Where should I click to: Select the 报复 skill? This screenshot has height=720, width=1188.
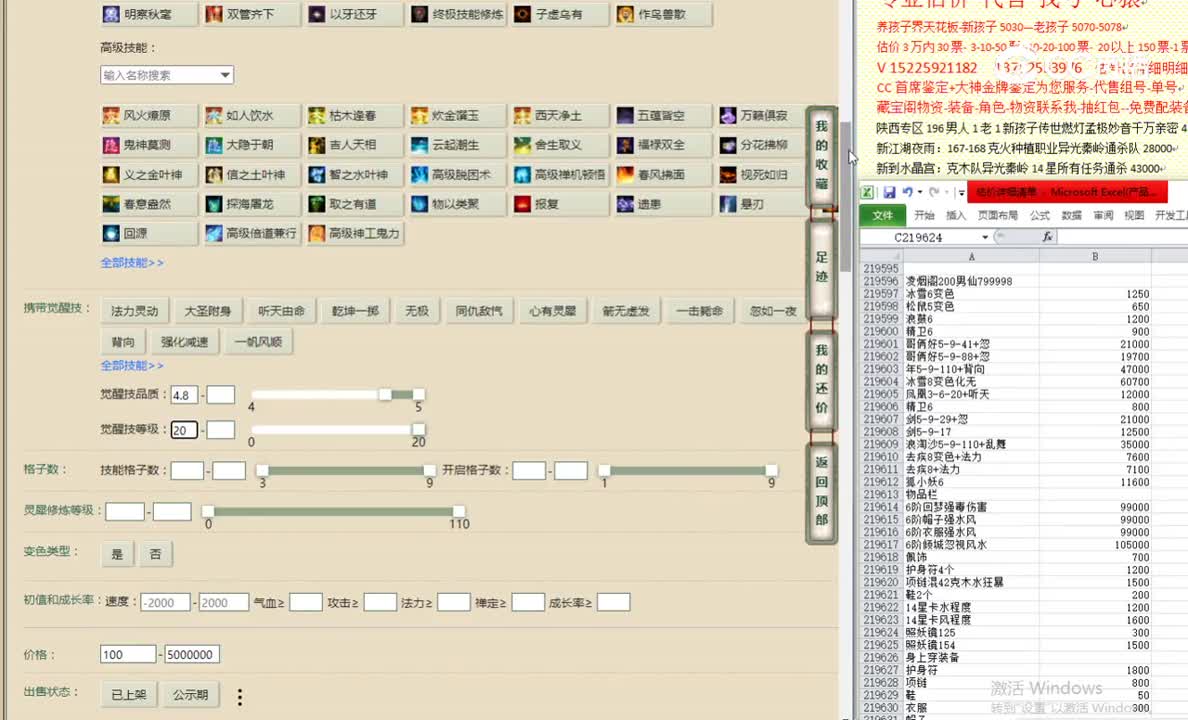coord(560,204)
